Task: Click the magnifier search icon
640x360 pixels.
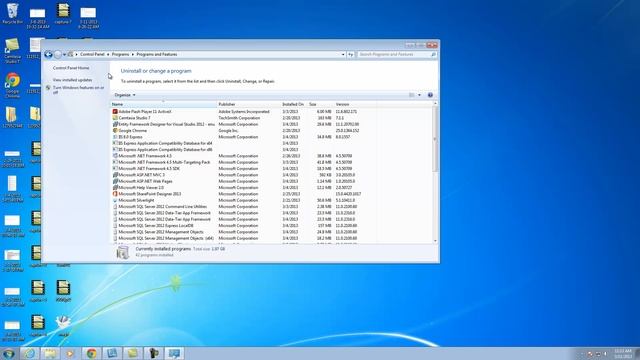Action: [x=433, y=54]
